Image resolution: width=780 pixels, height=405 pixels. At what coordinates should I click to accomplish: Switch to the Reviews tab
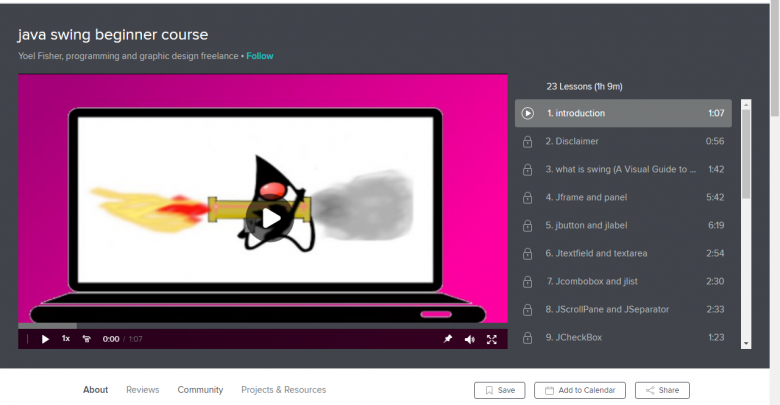point(143,390)
